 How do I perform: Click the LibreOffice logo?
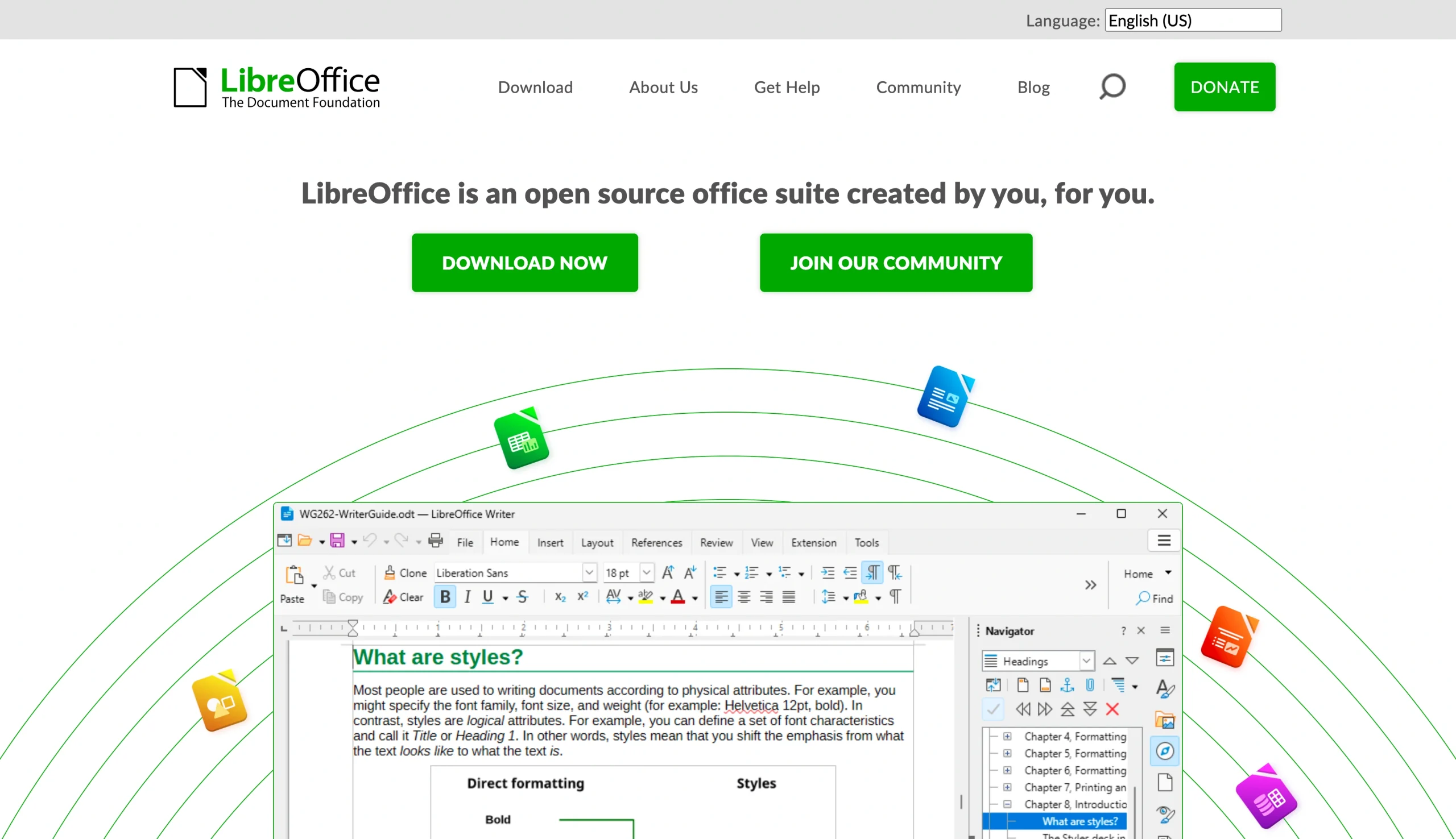pyautogui.click(x=276, y=87)
